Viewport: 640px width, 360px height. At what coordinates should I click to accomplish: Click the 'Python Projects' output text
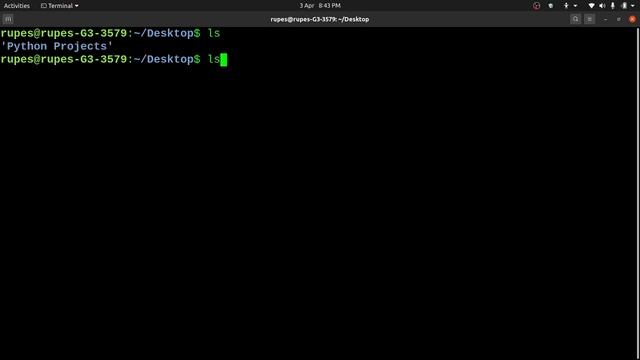(57, 46)
